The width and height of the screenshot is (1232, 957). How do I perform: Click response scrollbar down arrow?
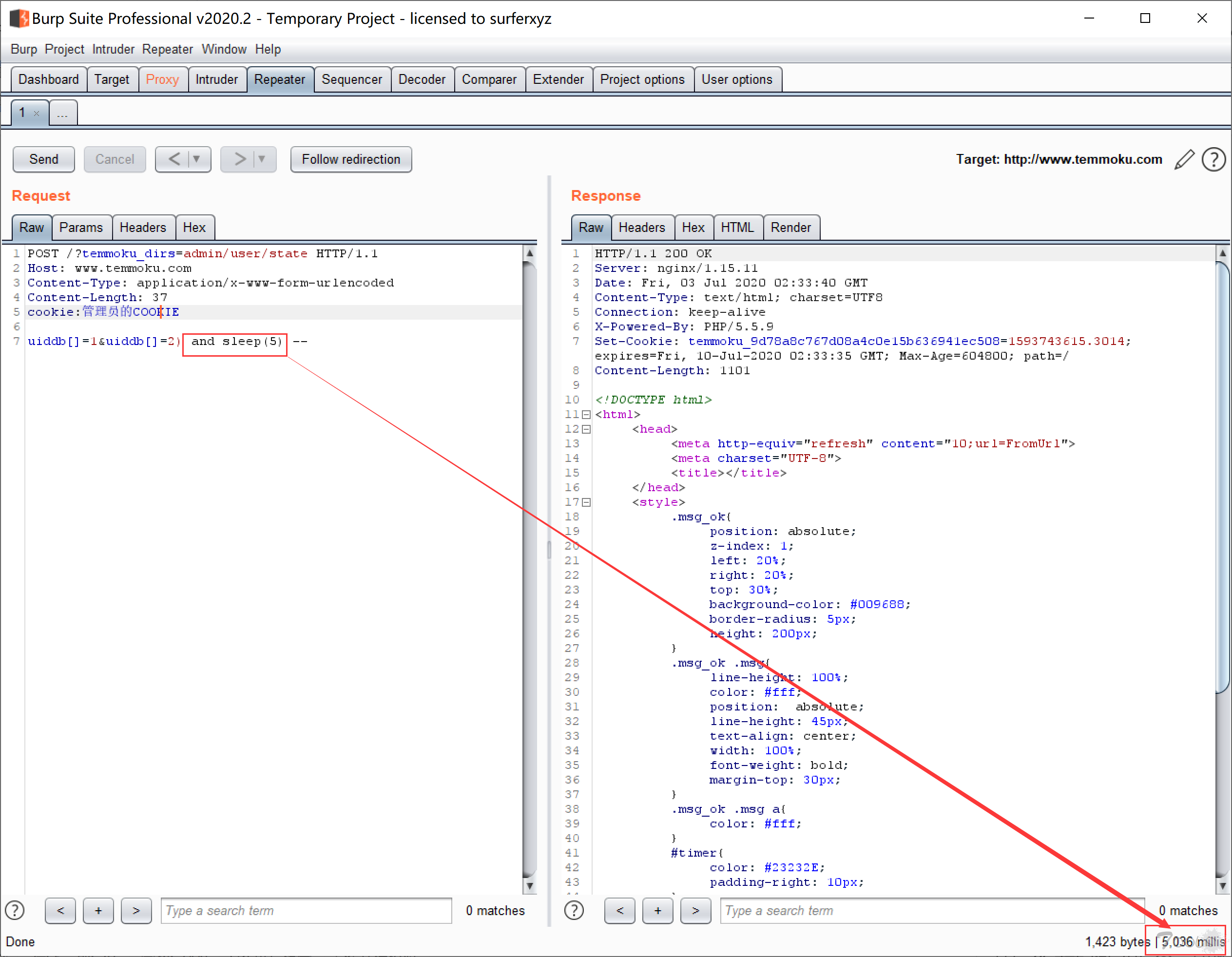point(1222,886)
